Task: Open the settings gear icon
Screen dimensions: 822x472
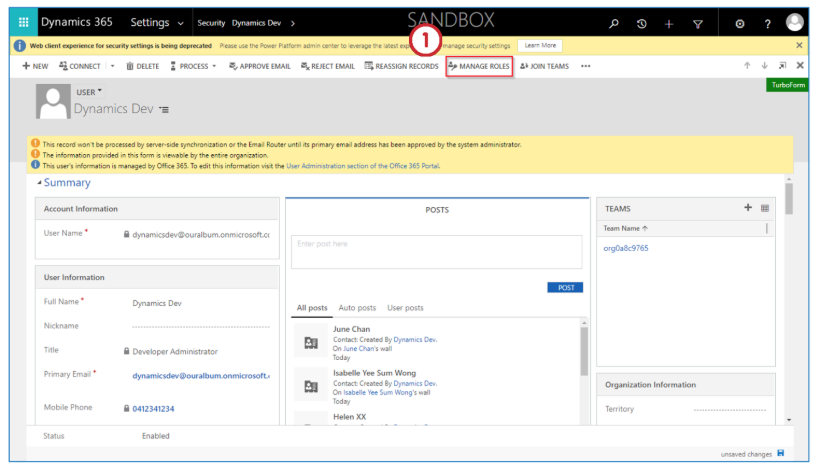Action: pos(740,24)
